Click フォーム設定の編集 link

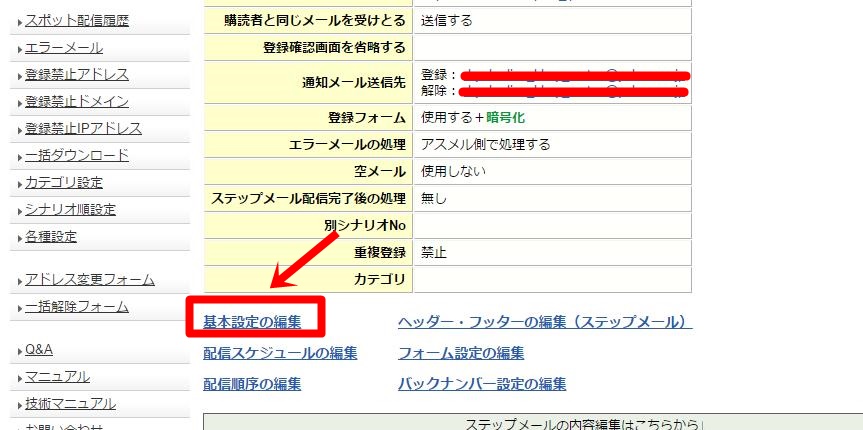pyautogui.click(x=461, y=353)
